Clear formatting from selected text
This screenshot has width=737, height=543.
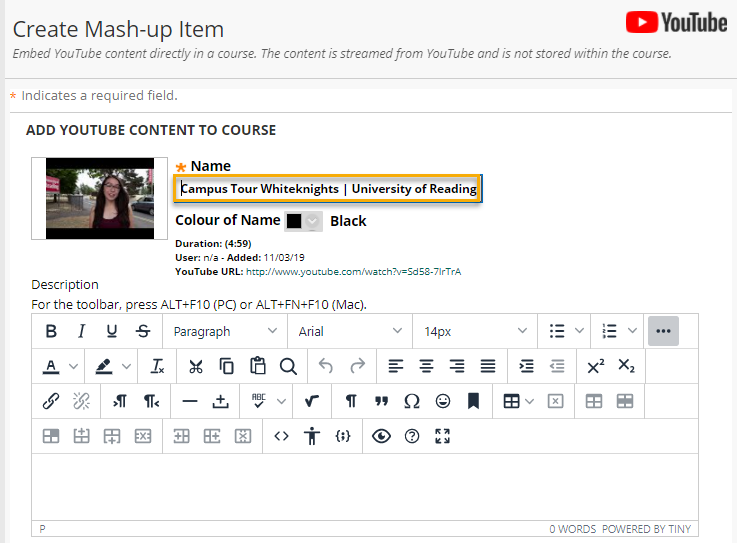coord(157,366)
